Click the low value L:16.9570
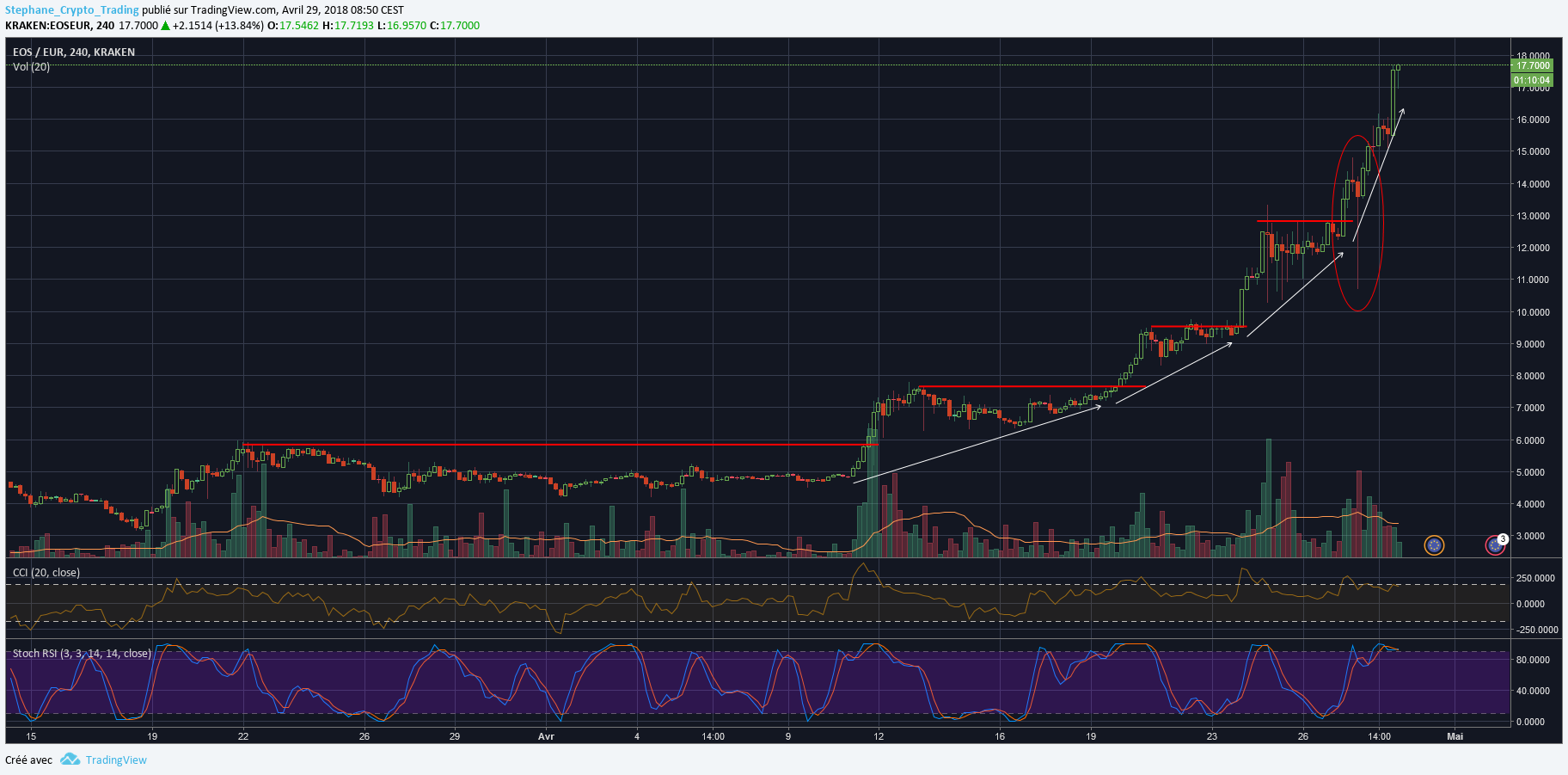 point(402,26)
